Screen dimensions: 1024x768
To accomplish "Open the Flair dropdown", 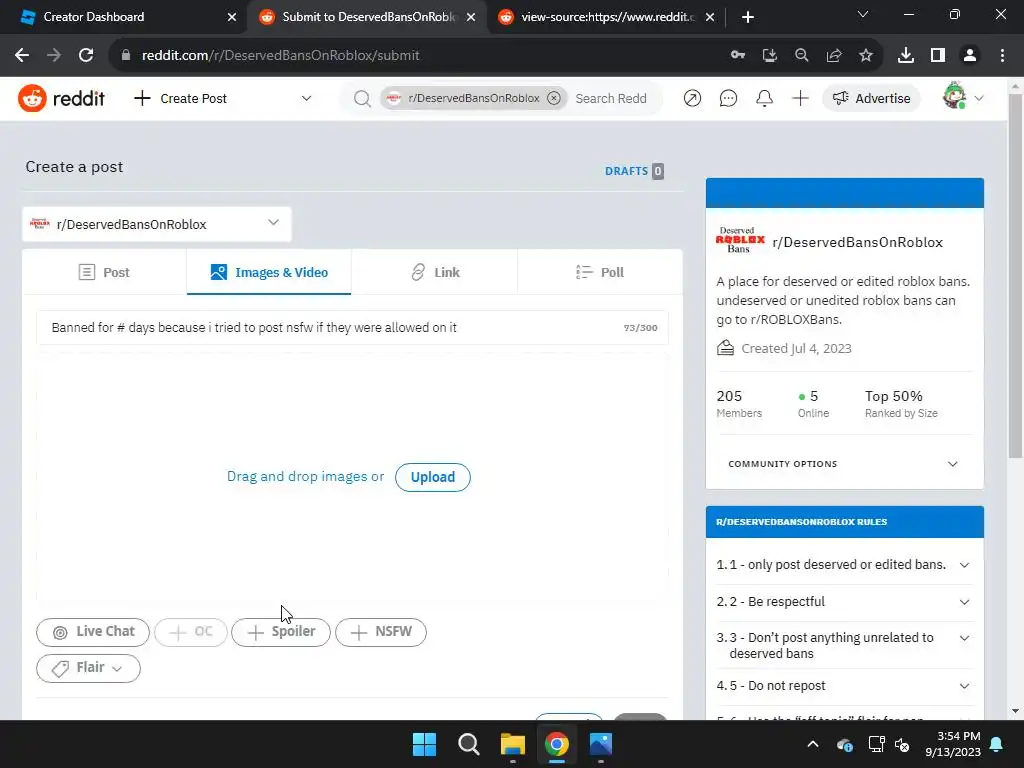I will [x=88, y=668].
